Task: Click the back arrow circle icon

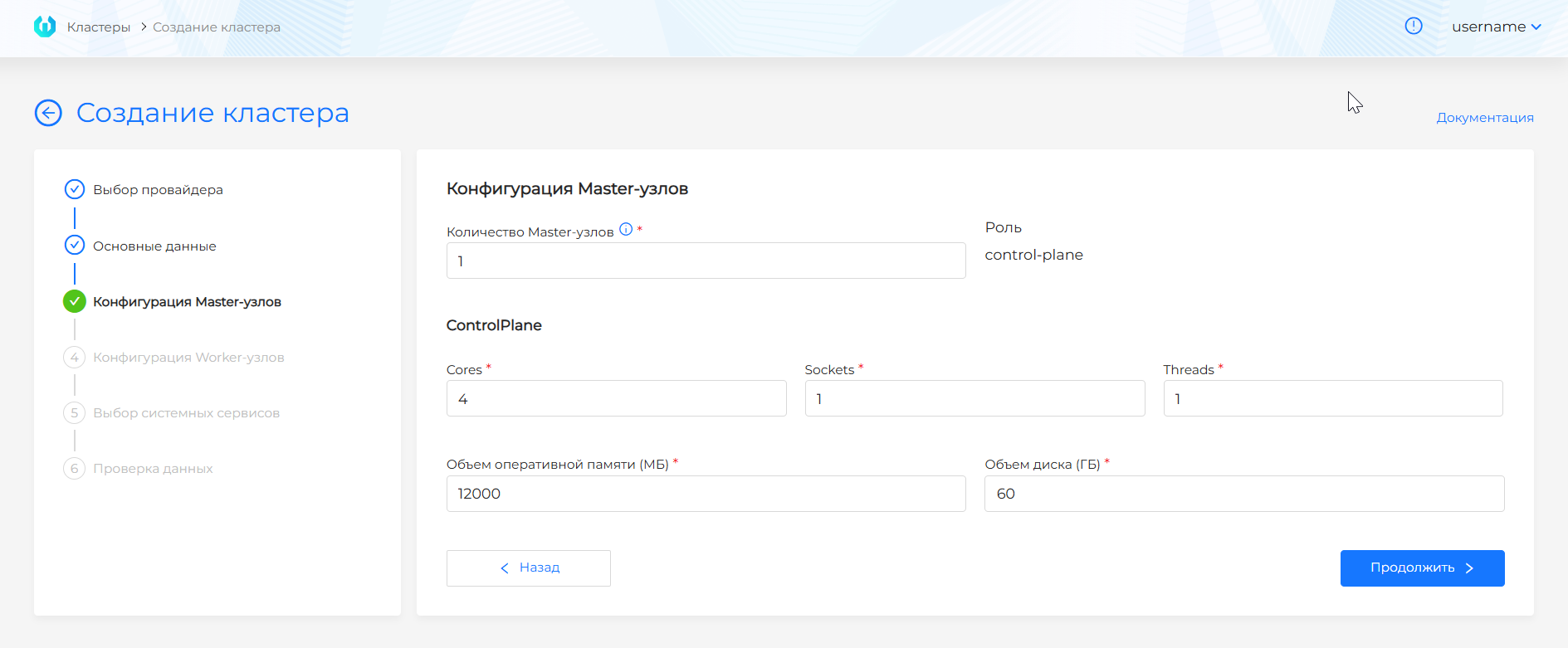Action: 48,113
